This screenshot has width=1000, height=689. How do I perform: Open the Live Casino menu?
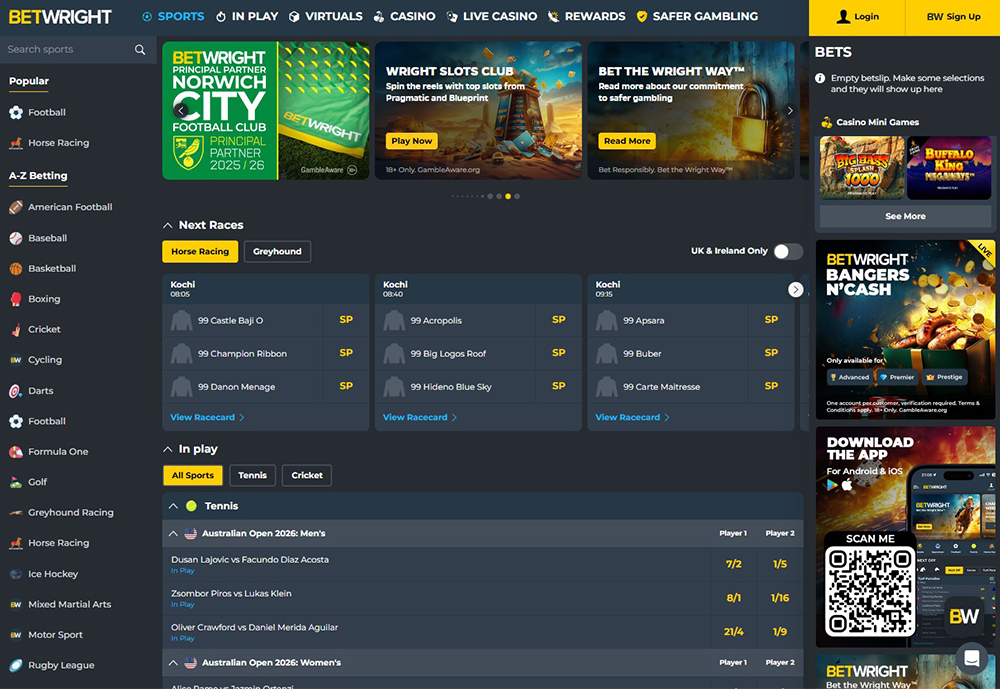(x=491, y=17)
